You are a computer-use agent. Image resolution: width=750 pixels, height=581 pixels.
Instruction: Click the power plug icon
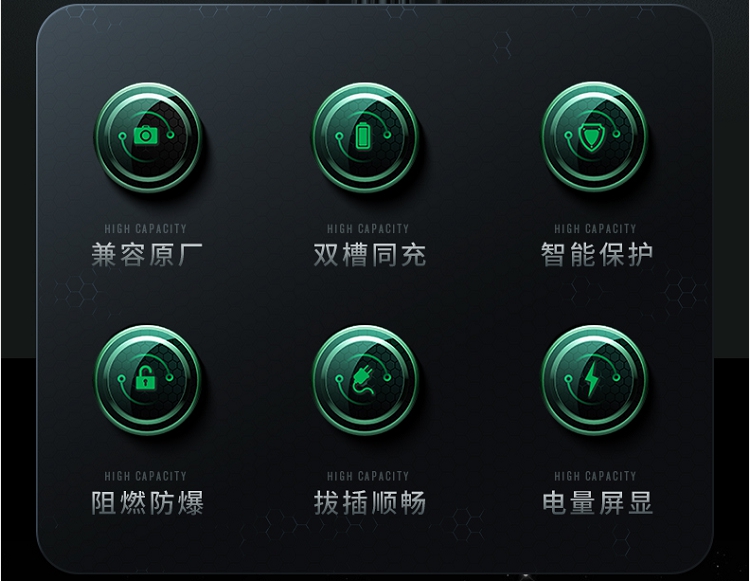click(364, 380)
